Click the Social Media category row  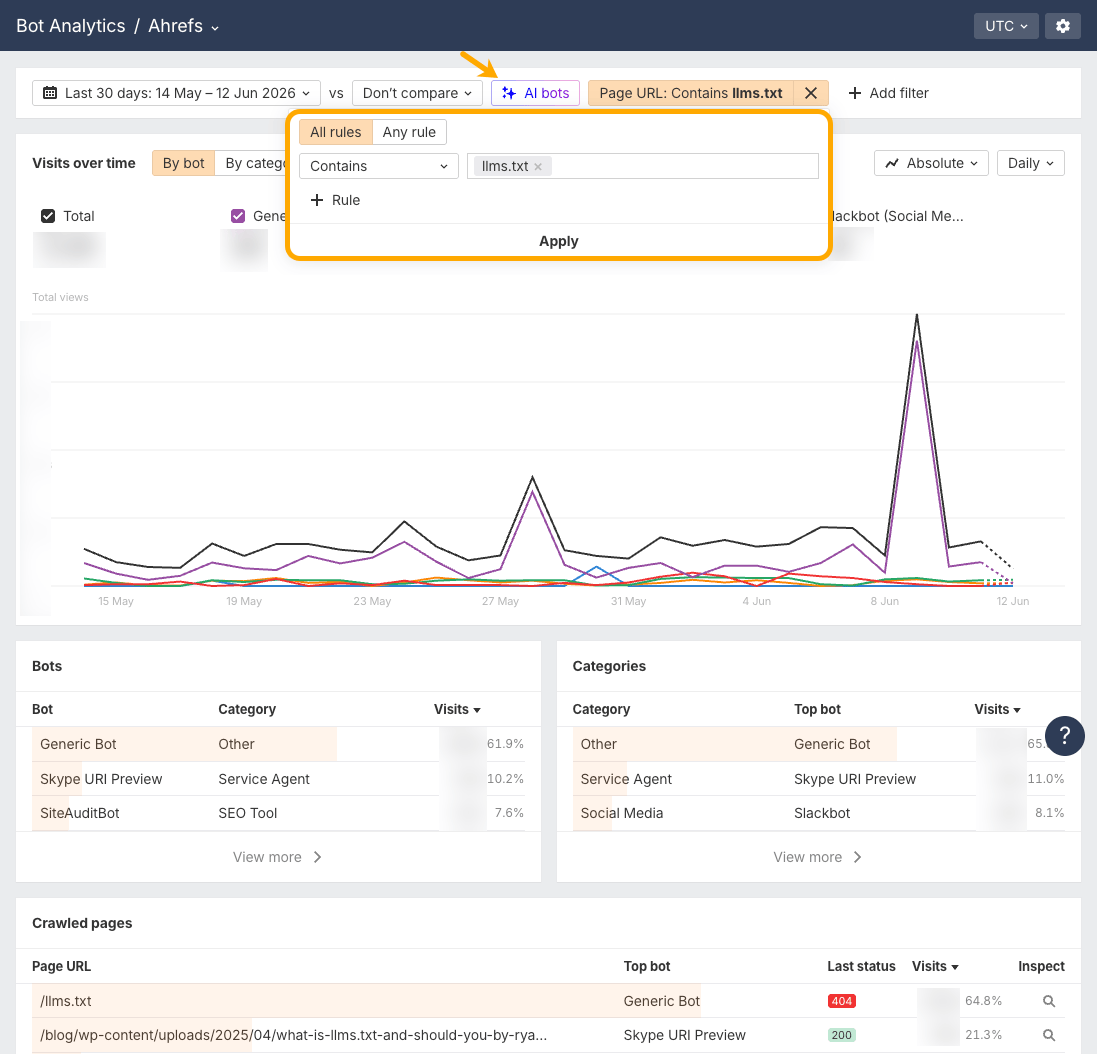click(x=819, y=813)
